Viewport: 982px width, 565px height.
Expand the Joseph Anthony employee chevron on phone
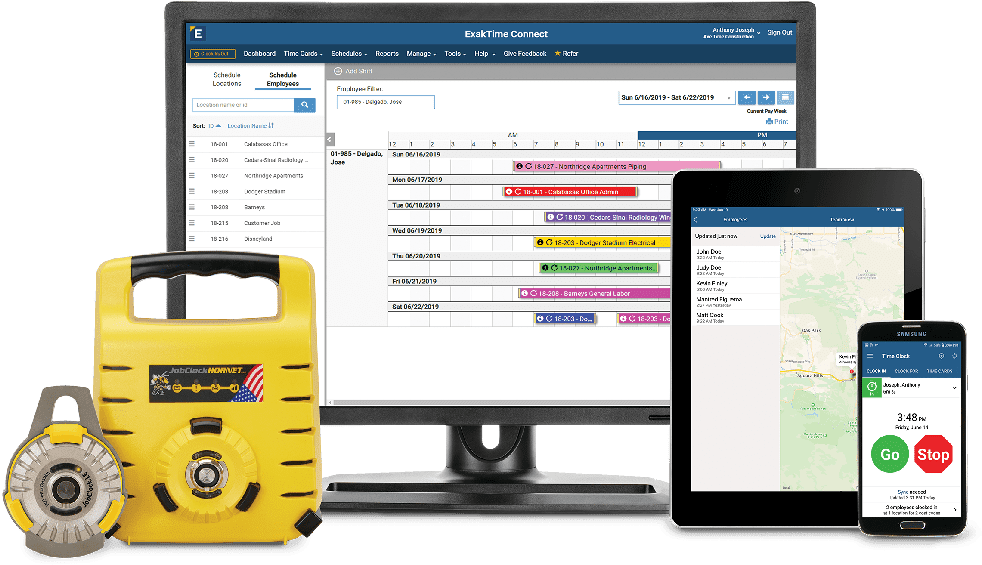[x=954, y=388]
